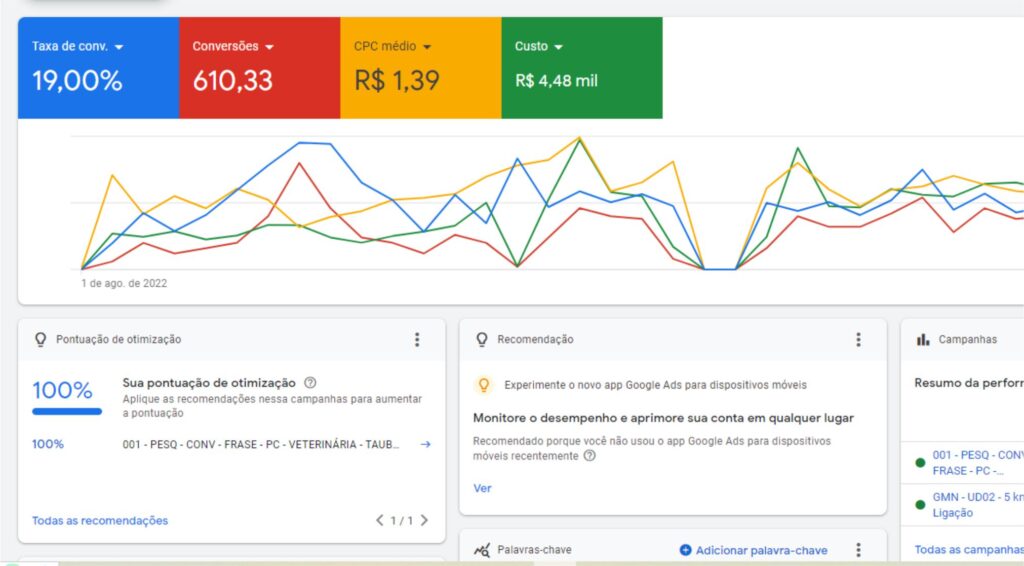Click the lightbulb icon beside Recomendação

[482, 339]
